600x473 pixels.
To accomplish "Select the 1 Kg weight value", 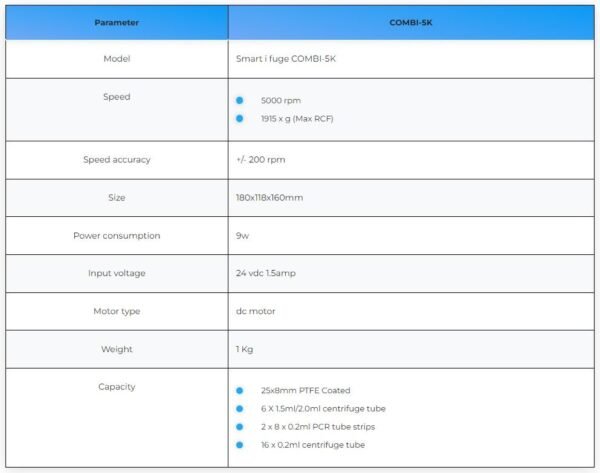I will coord(244,349).
